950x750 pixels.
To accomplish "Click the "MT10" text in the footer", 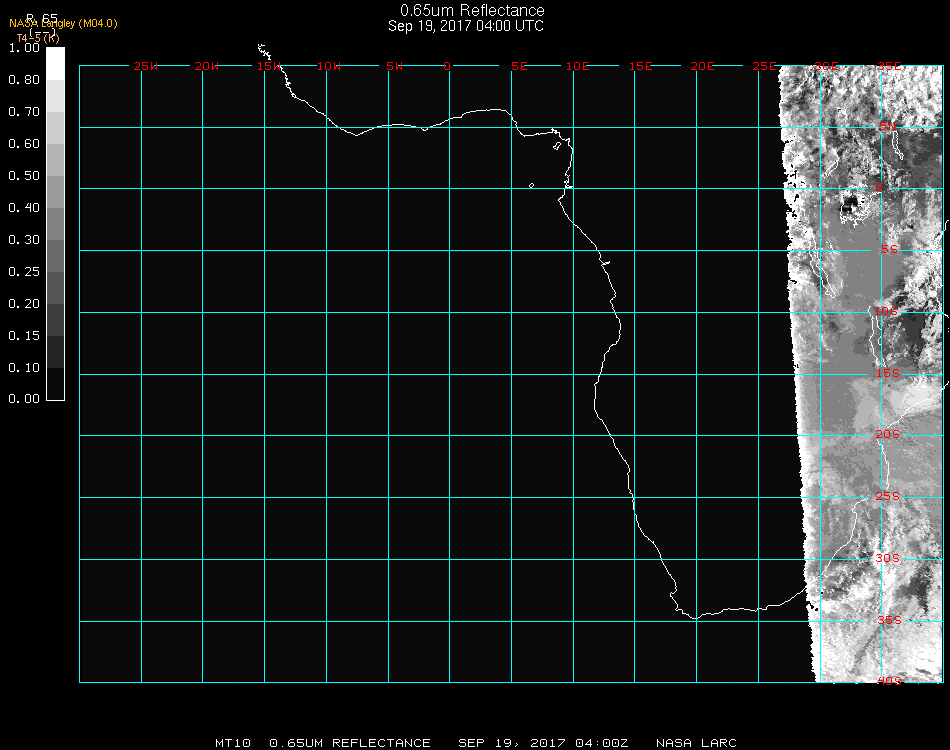I will 233,743.
